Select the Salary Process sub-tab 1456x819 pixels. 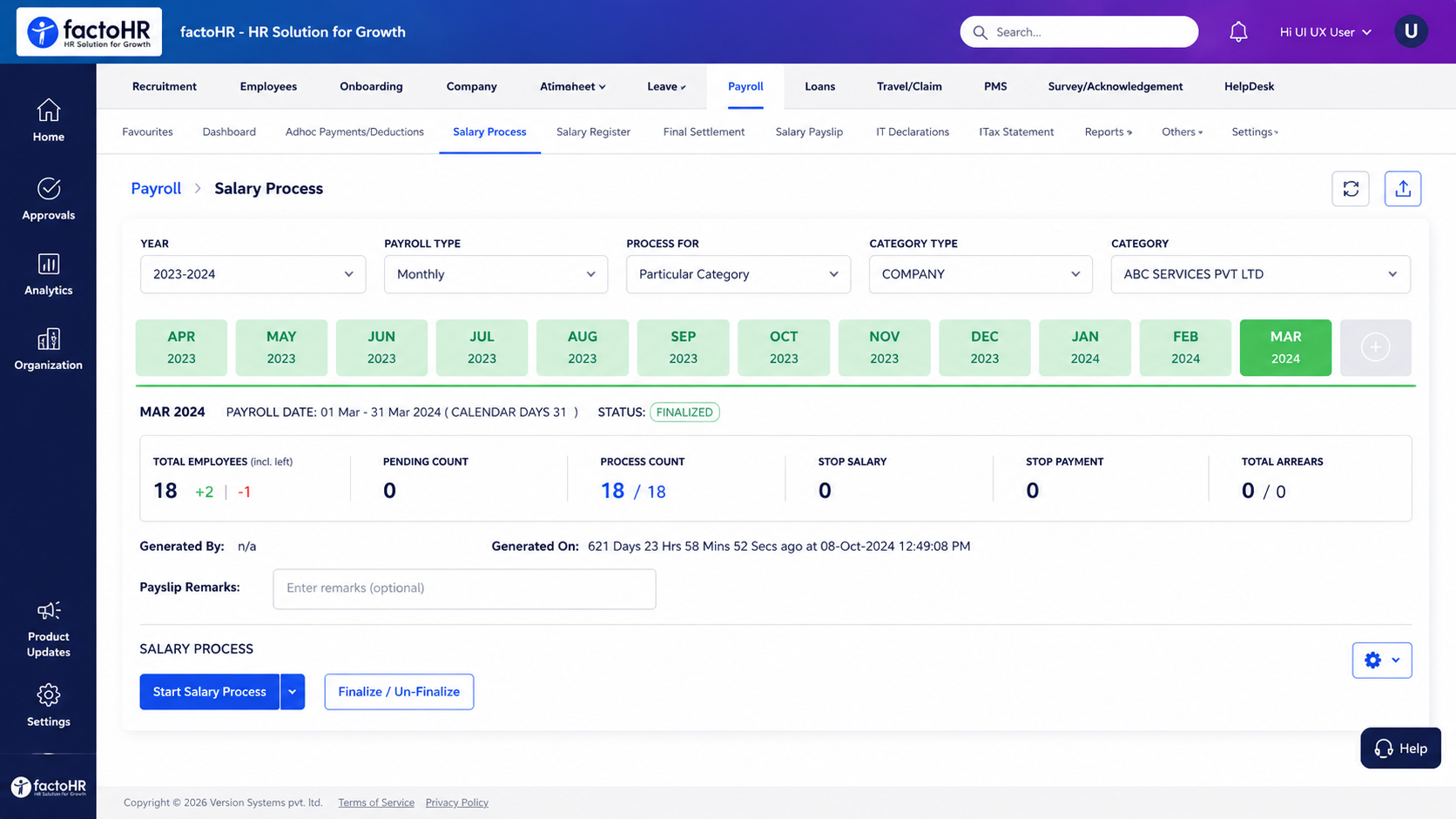click(x=489, y=132)
